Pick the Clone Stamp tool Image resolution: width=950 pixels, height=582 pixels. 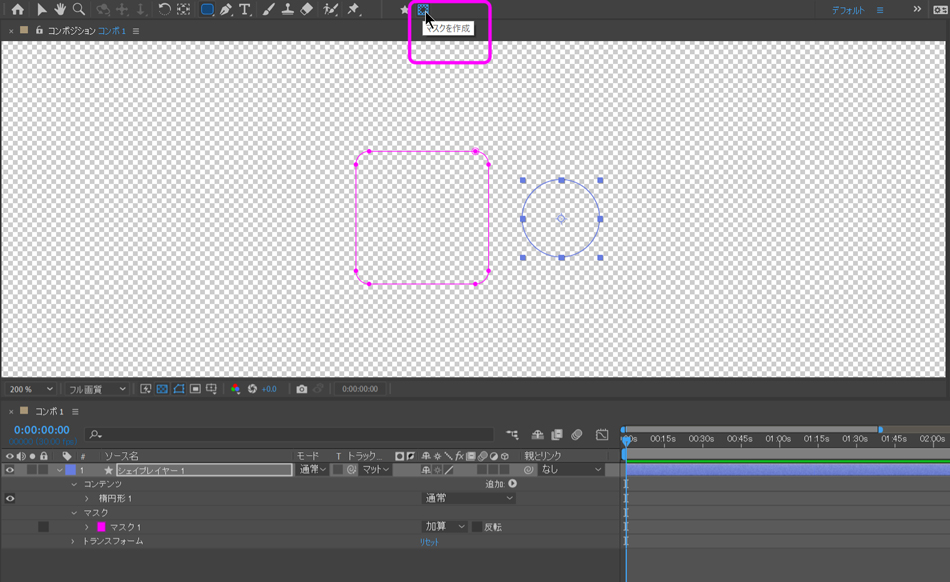287,10
